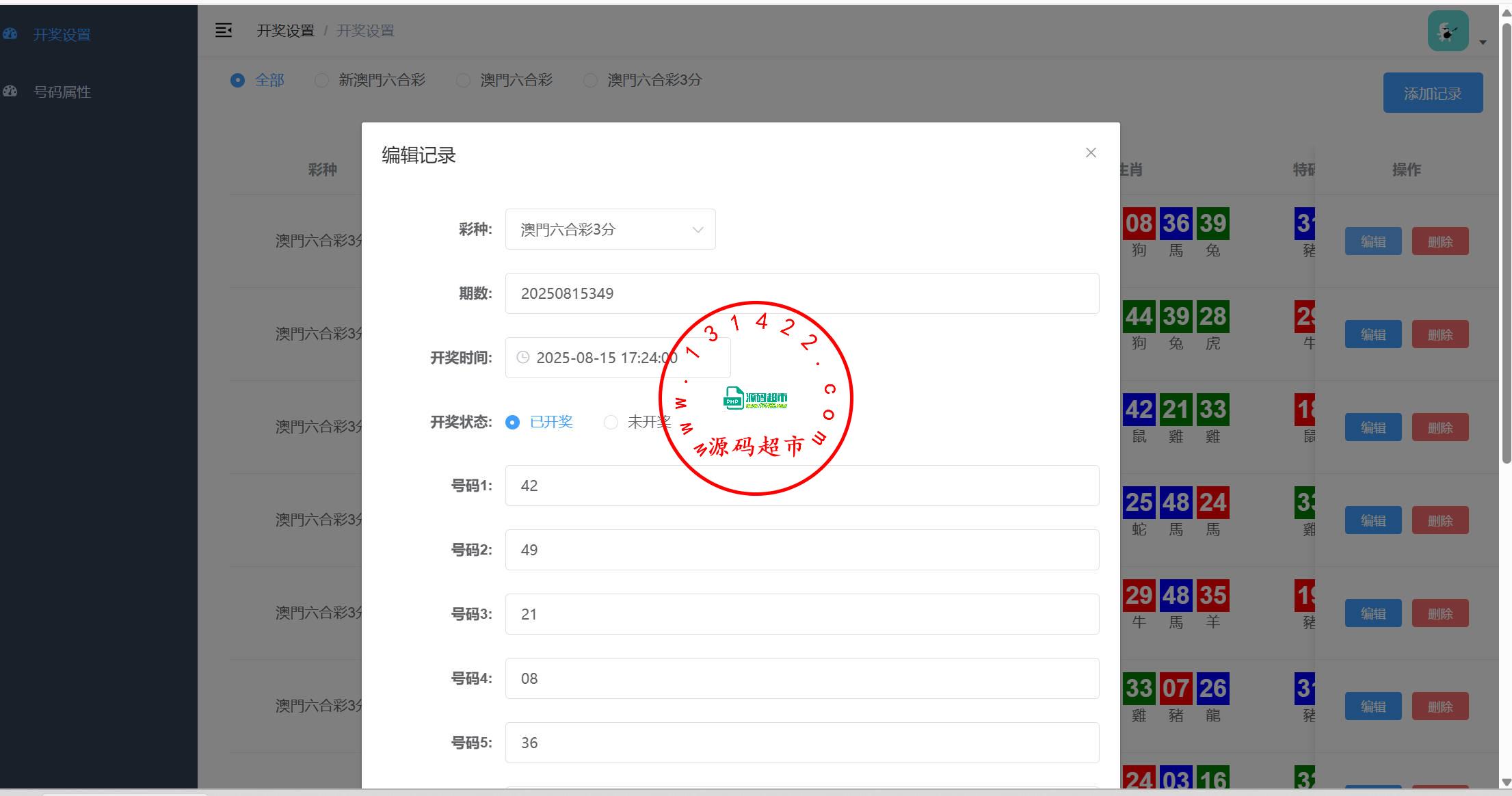This screenshot has height=796, width=1512.
Task: Click the 号码4 input field
Action: 802,678
